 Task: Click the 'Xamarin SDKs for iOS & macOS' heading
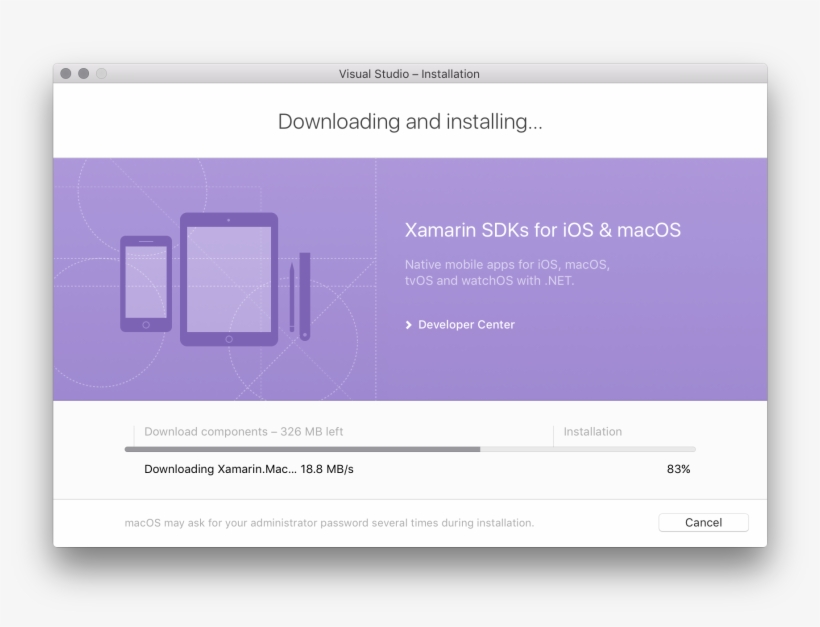click(542, 230)
